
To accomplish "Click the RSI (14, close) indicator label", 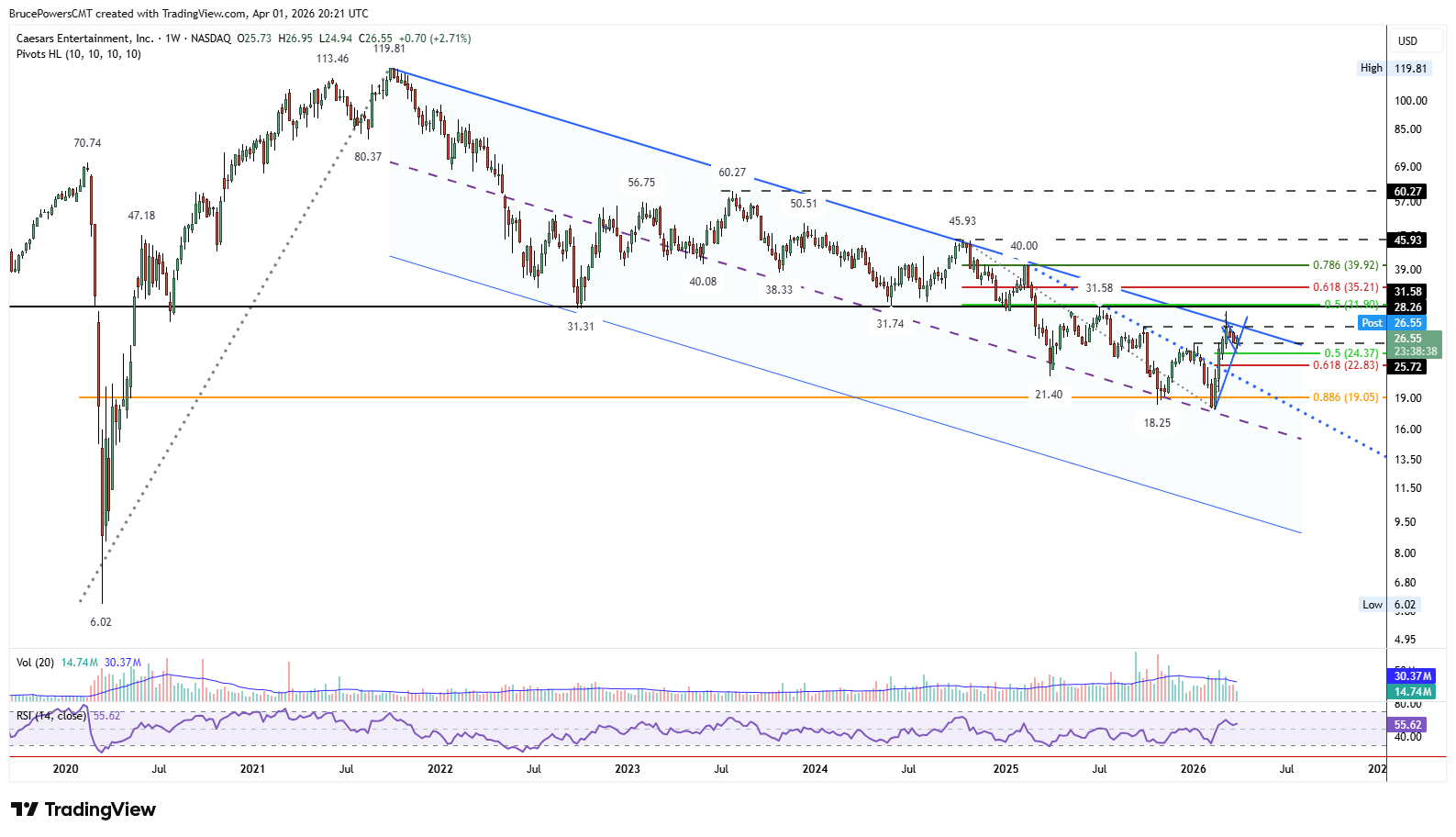I will pyautogui.click(x=50, y=716).
